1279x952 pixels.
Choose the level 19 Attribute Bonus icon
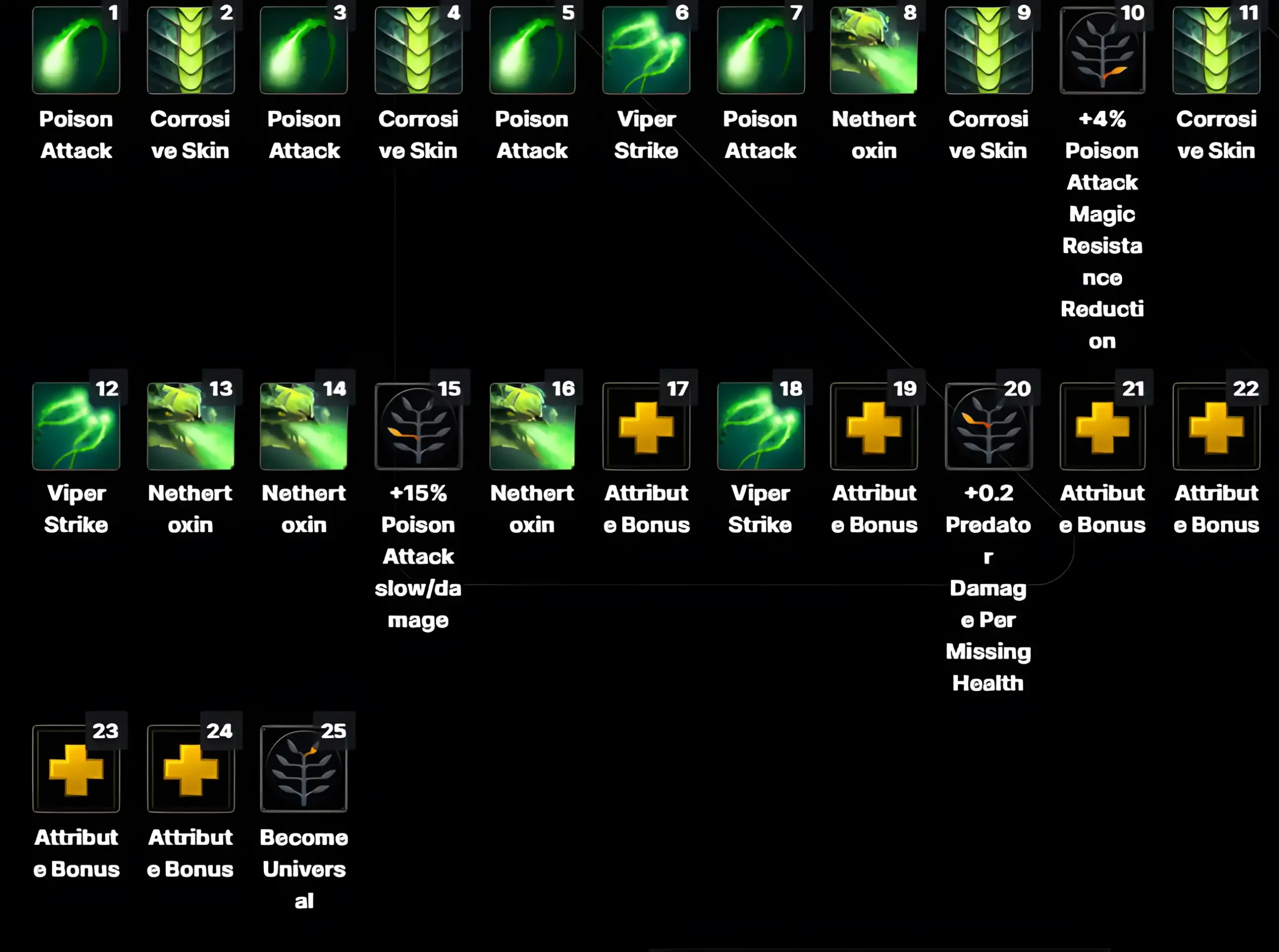click(x=874, y=426)
